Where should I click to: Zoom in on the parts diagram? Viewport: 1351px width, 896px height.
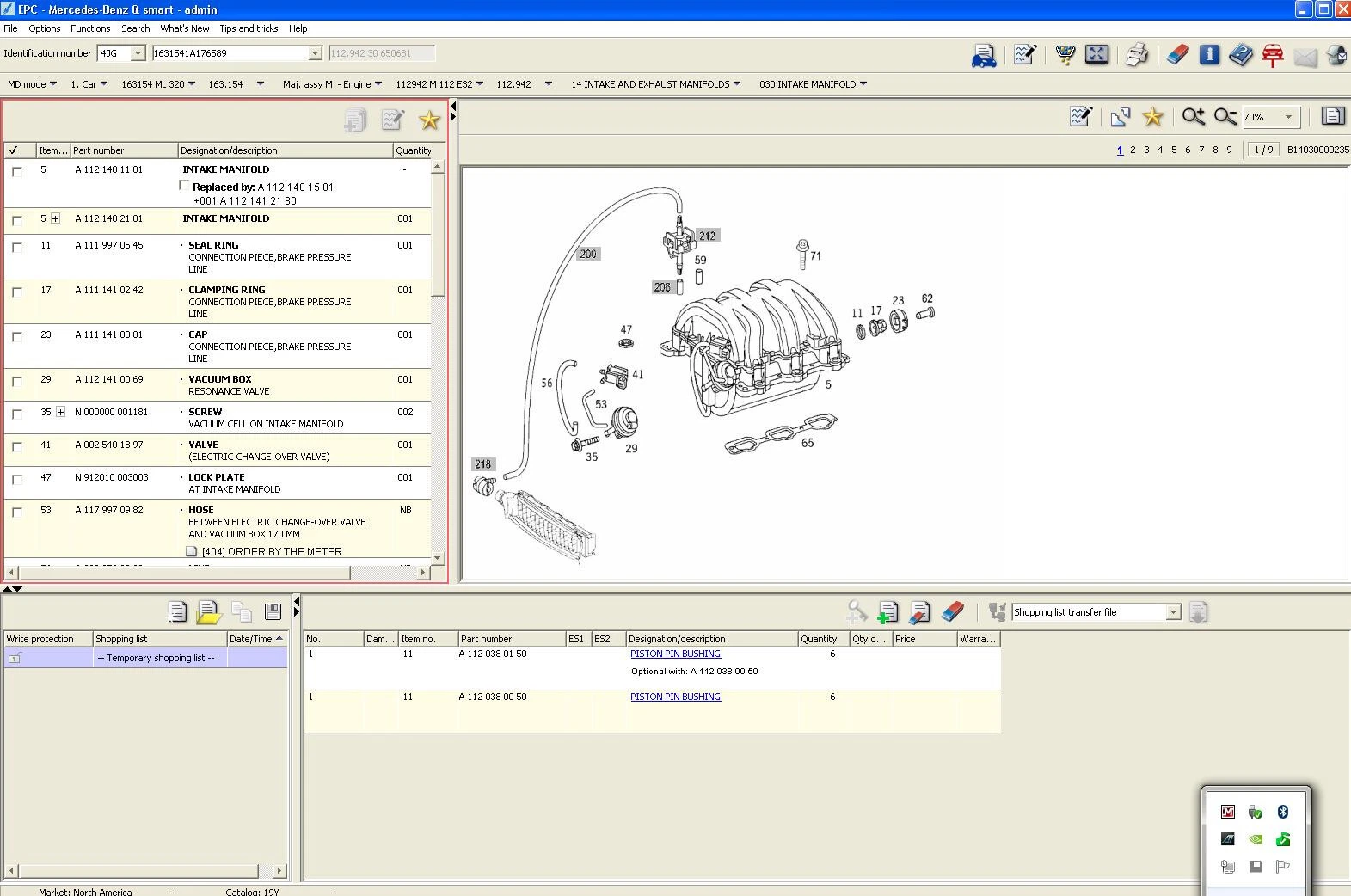click(x=1193, y=117)
